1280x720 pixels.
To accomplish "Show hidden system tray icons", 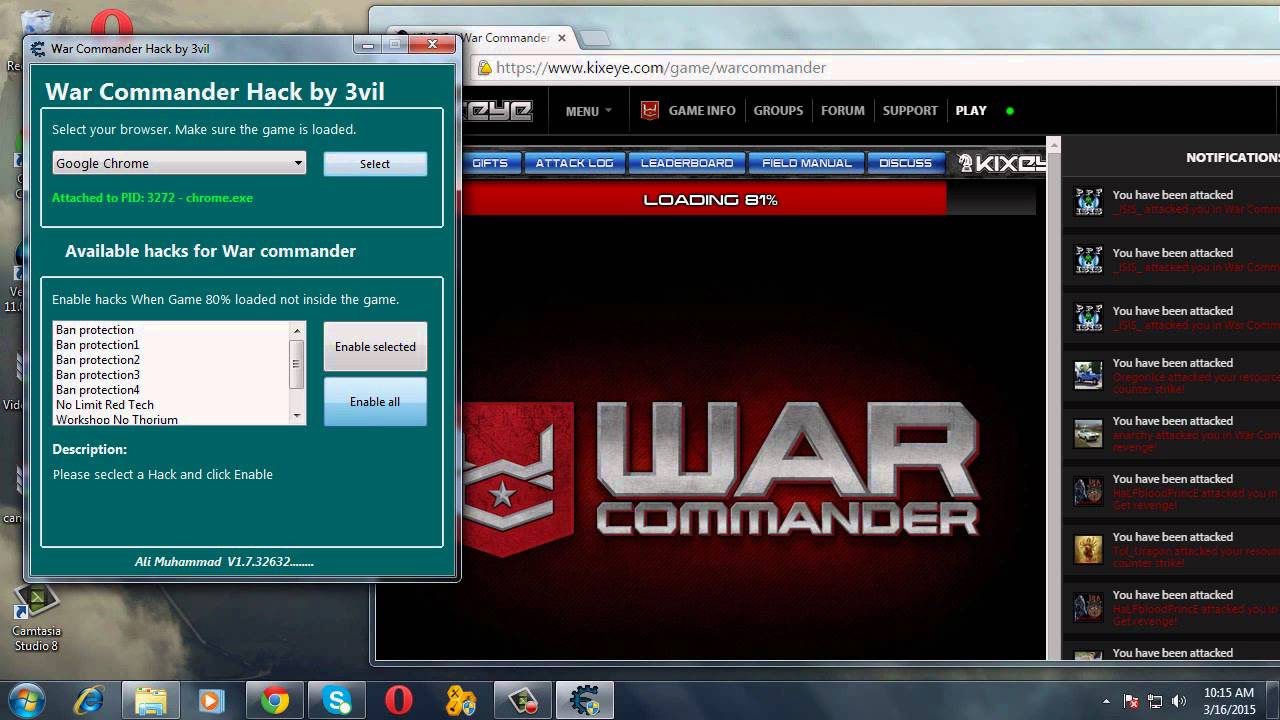I will pos(1106,701).
